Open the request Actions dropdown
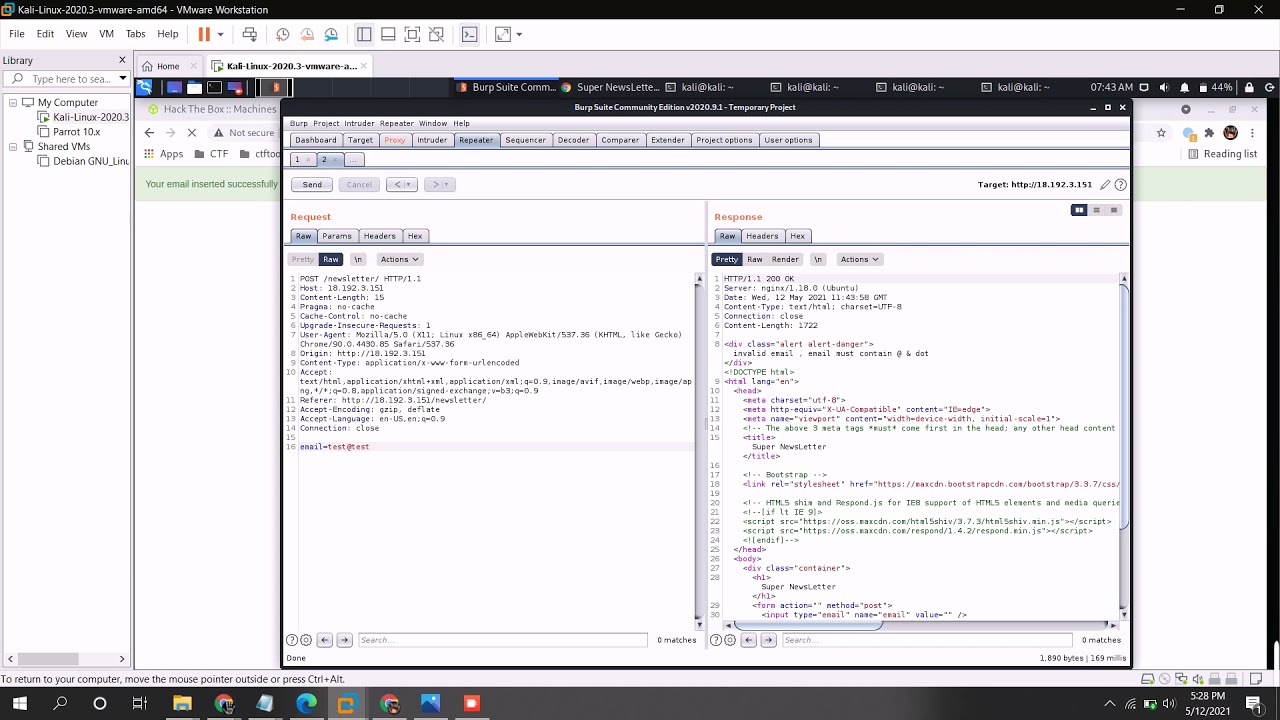Screen dimensions: 1280x720 click(399, 259)
